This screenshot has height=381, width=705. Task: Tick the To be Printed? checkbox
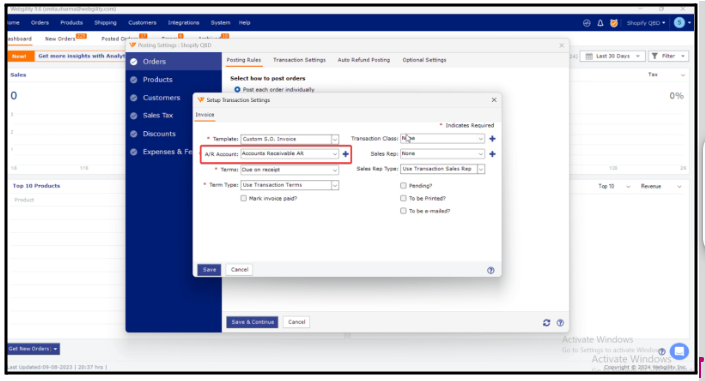[403, 198]
